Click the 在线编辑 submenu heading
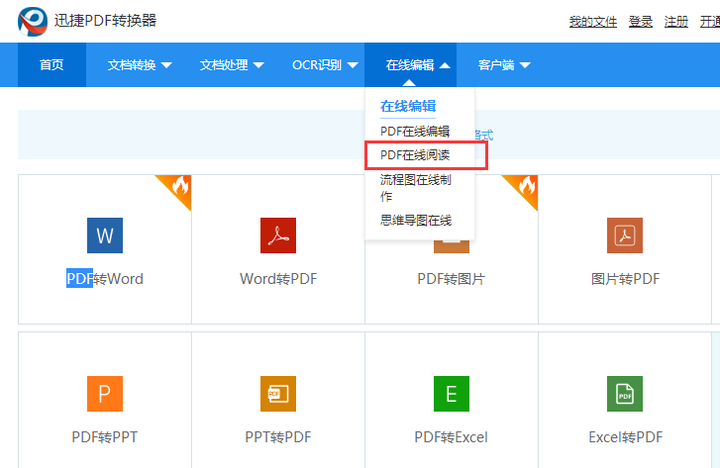This screenshot has width=720, height=468. 408,107
